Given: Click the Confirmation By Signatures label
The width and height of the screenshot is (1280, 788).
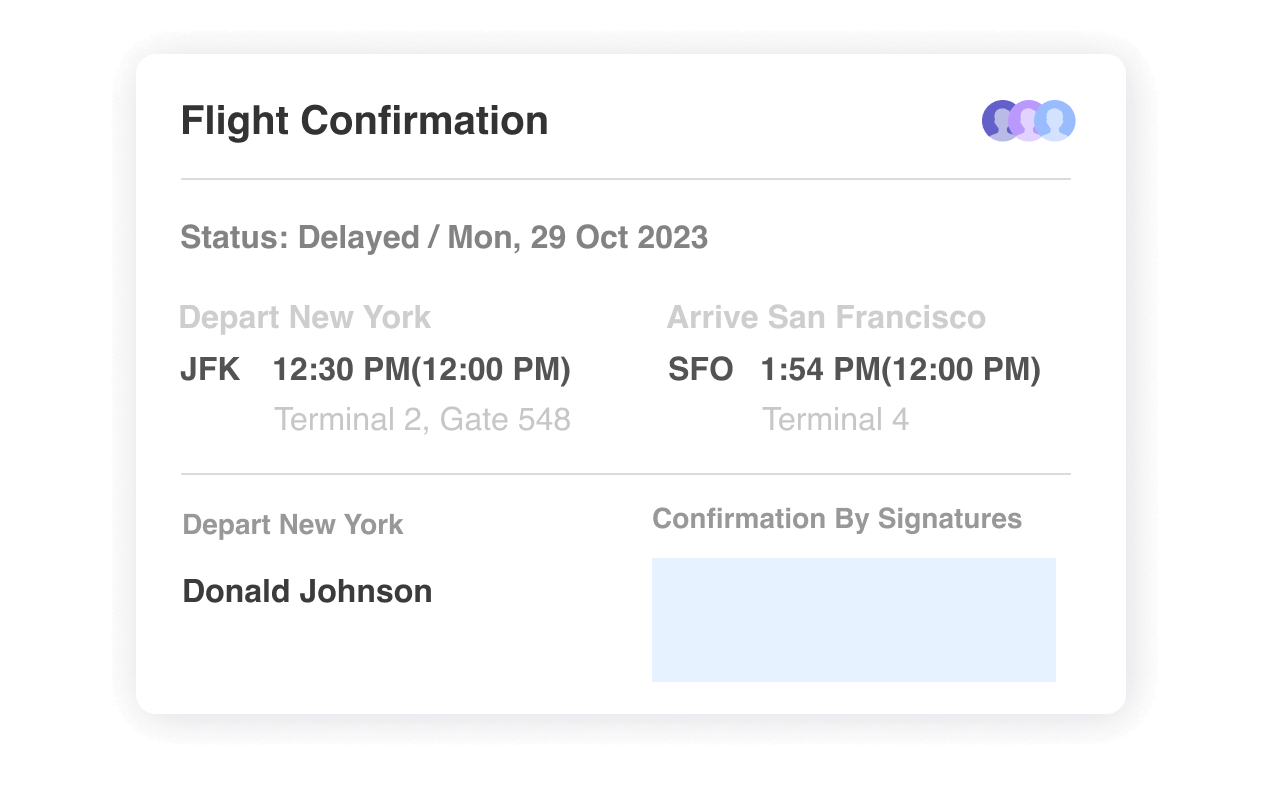Looking at the screenshot, I should click(x=837, y=519).
